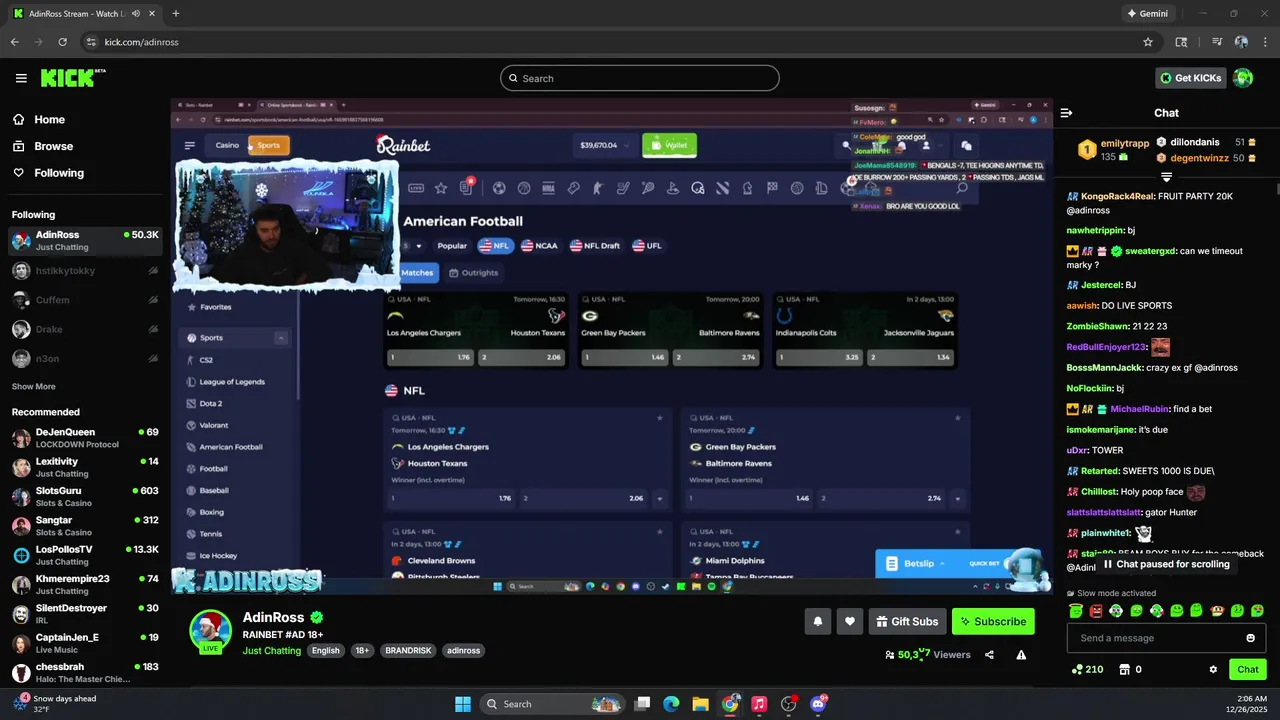
Task: Open Apple Music from taskbar
Action: 759,704
